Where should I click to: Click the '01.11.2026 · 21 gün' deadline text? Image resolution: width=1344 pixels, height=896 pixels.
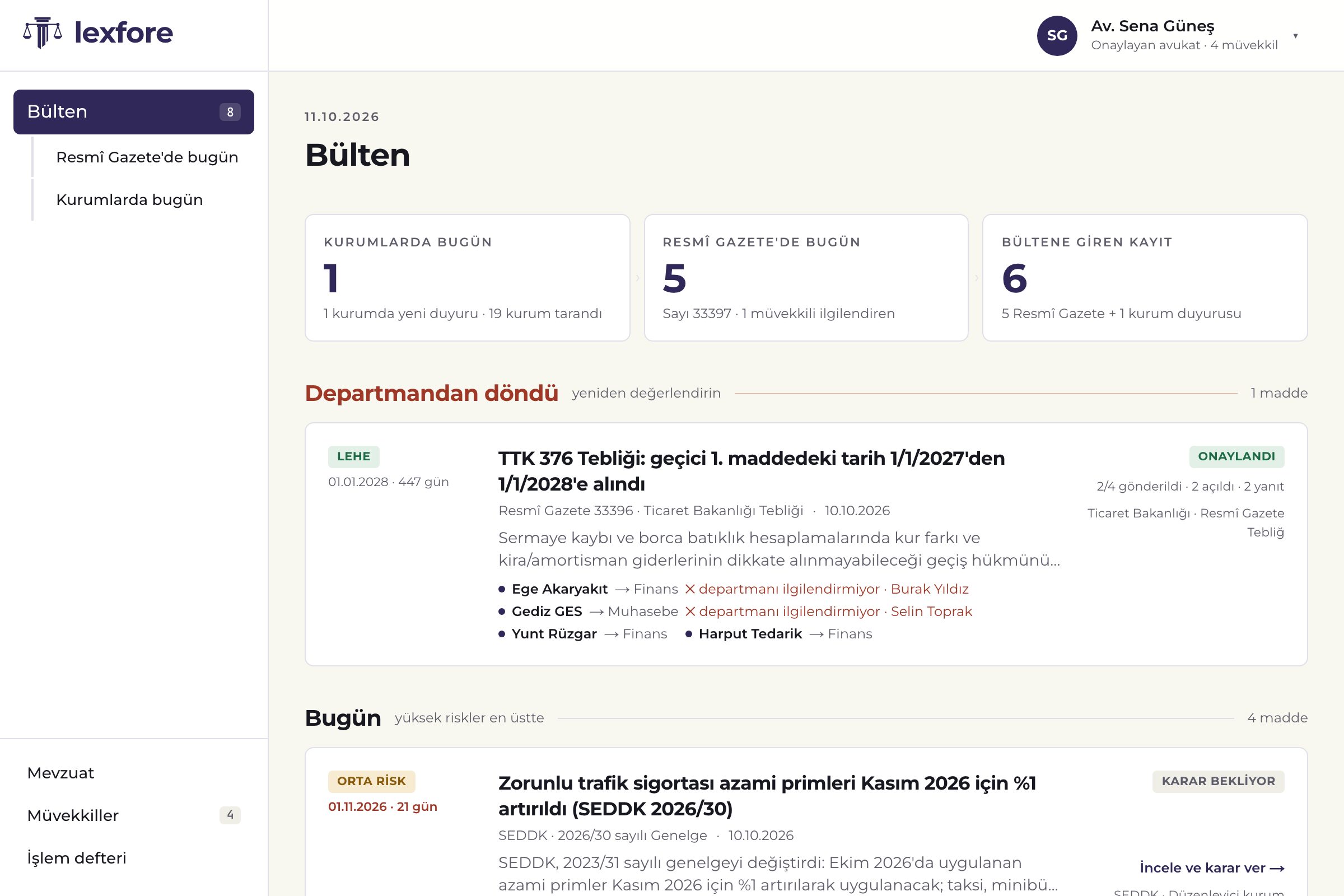(383, 807)
